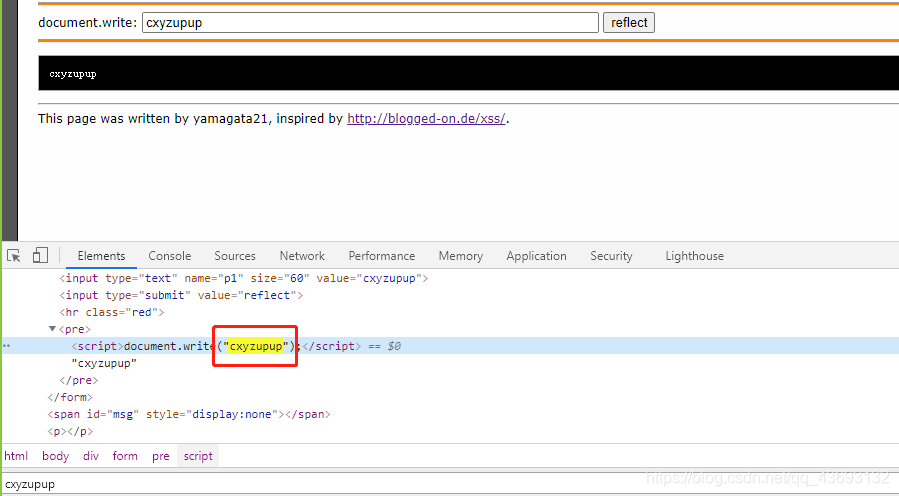Select the hr class="red" DOM line
This screenshot has width=899, height=496.
tap(112, 313)
